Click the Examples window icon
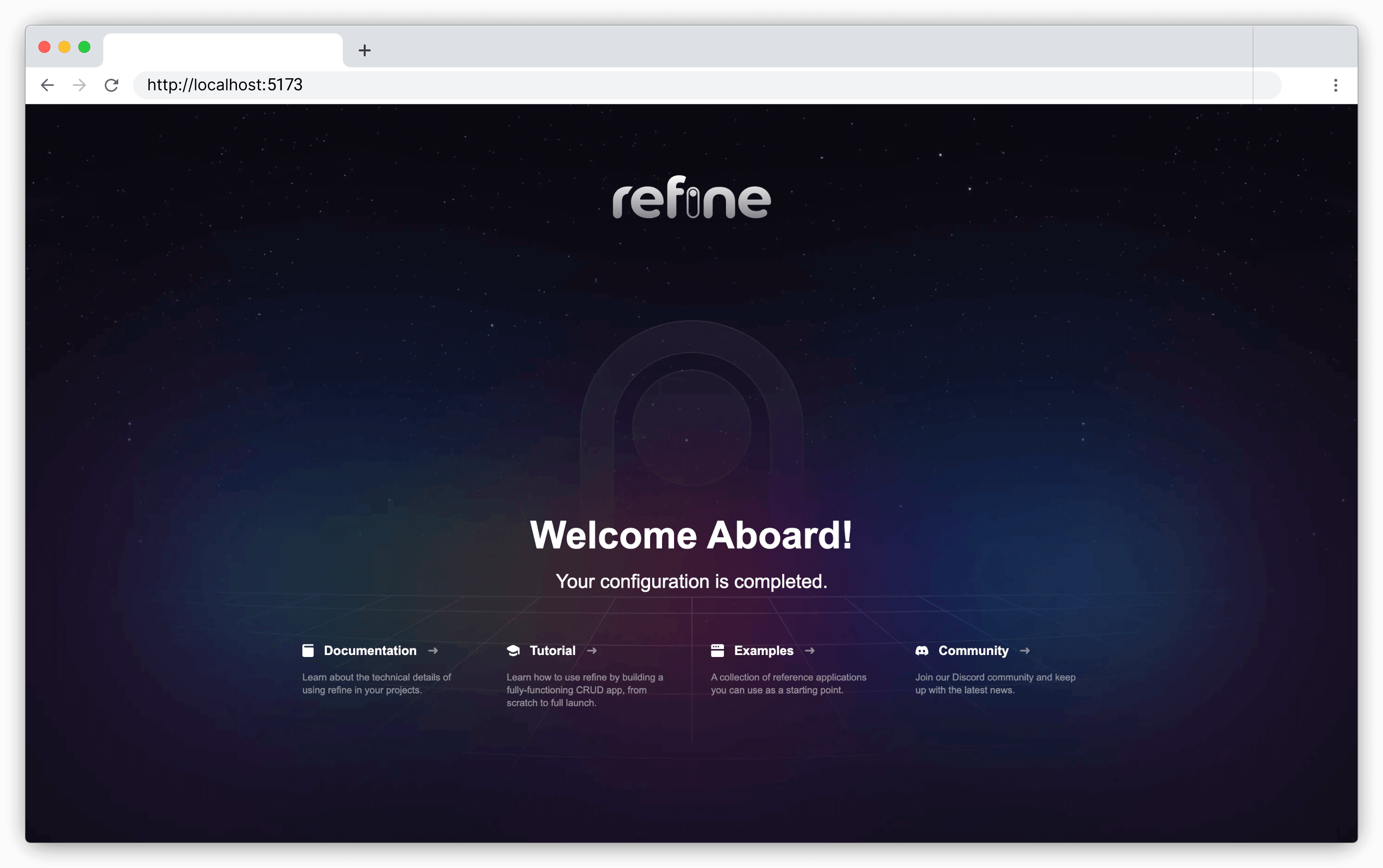 [x=717, y=651]
